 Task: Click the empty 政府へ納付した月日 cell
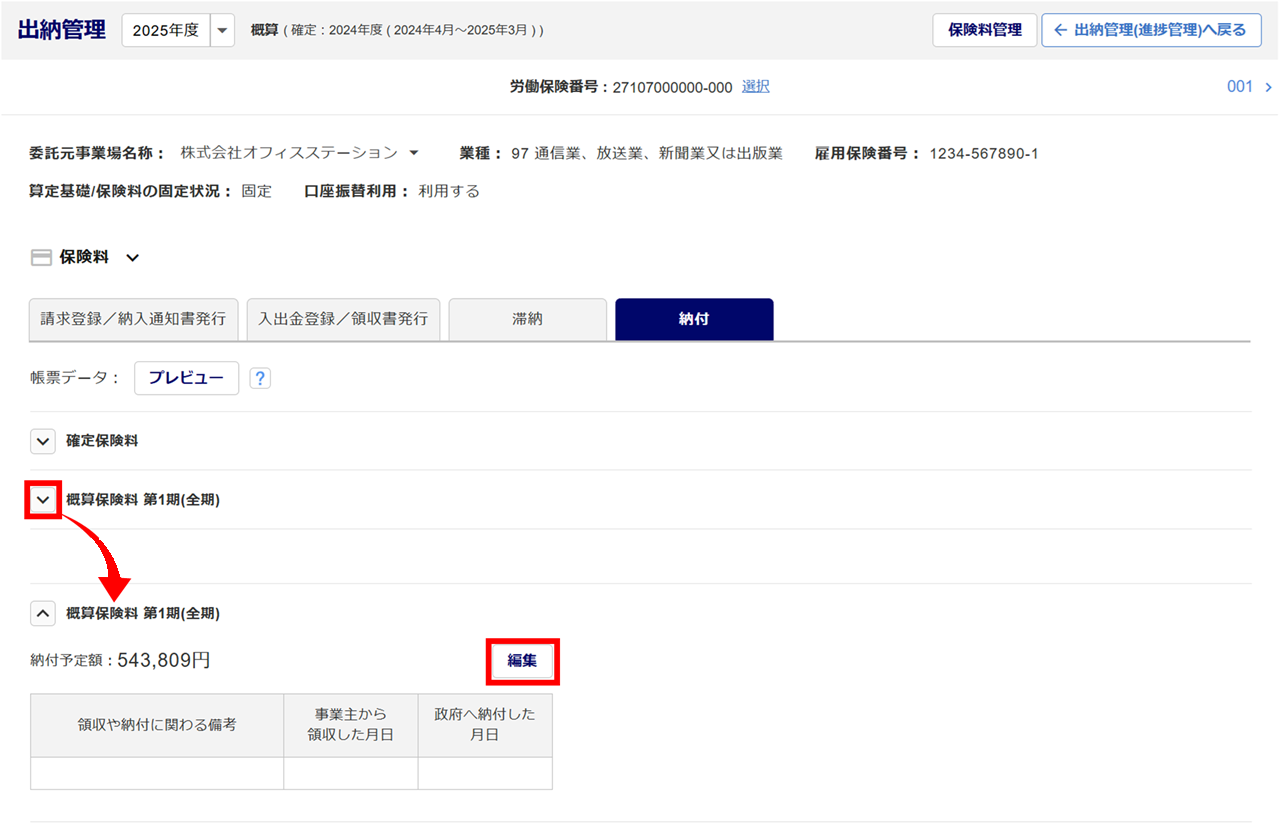pyautogui.click(x=485, y=773)
